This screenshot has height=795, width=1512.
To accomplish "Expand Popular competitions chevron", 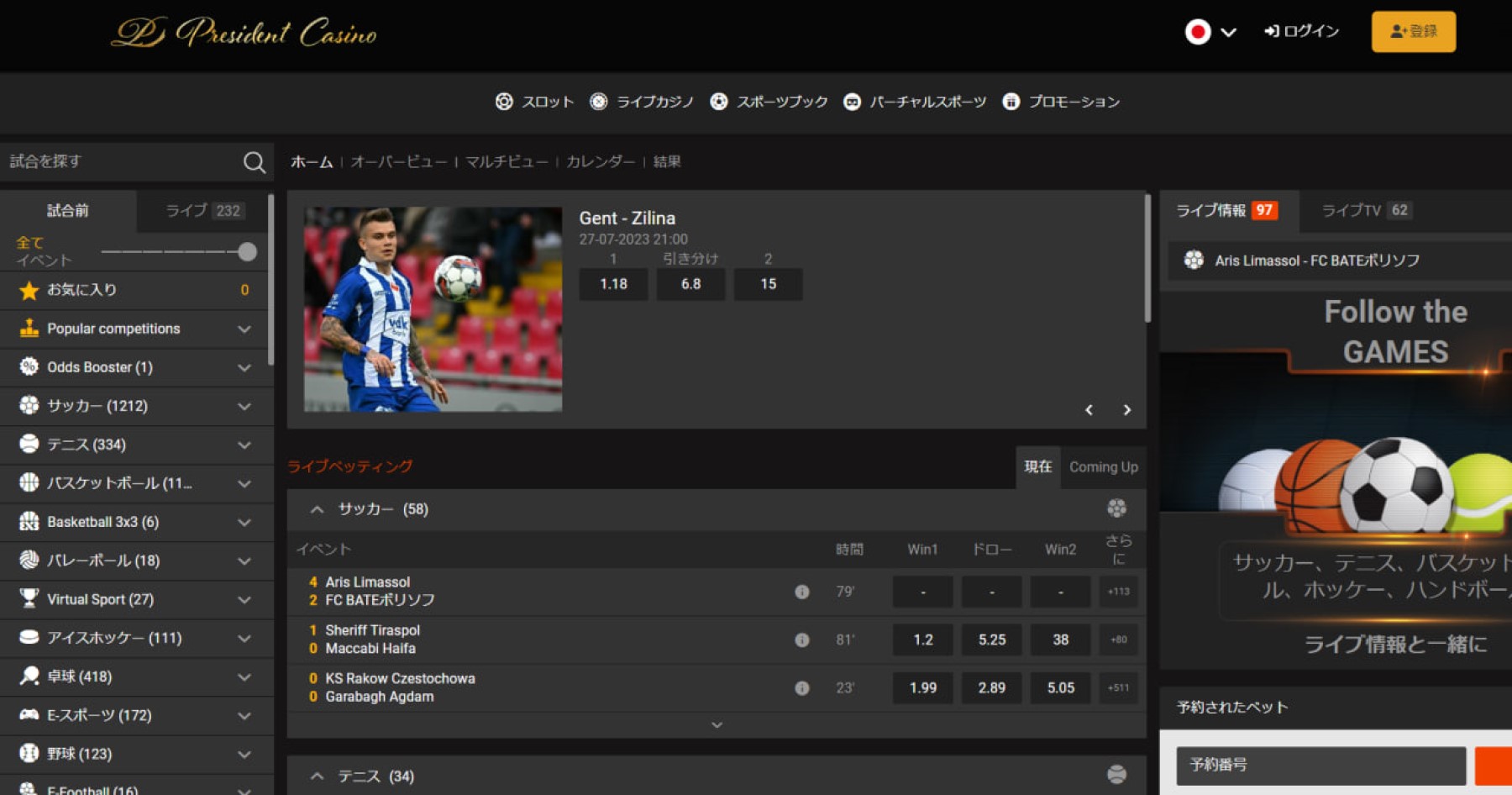I will point(244,329).
